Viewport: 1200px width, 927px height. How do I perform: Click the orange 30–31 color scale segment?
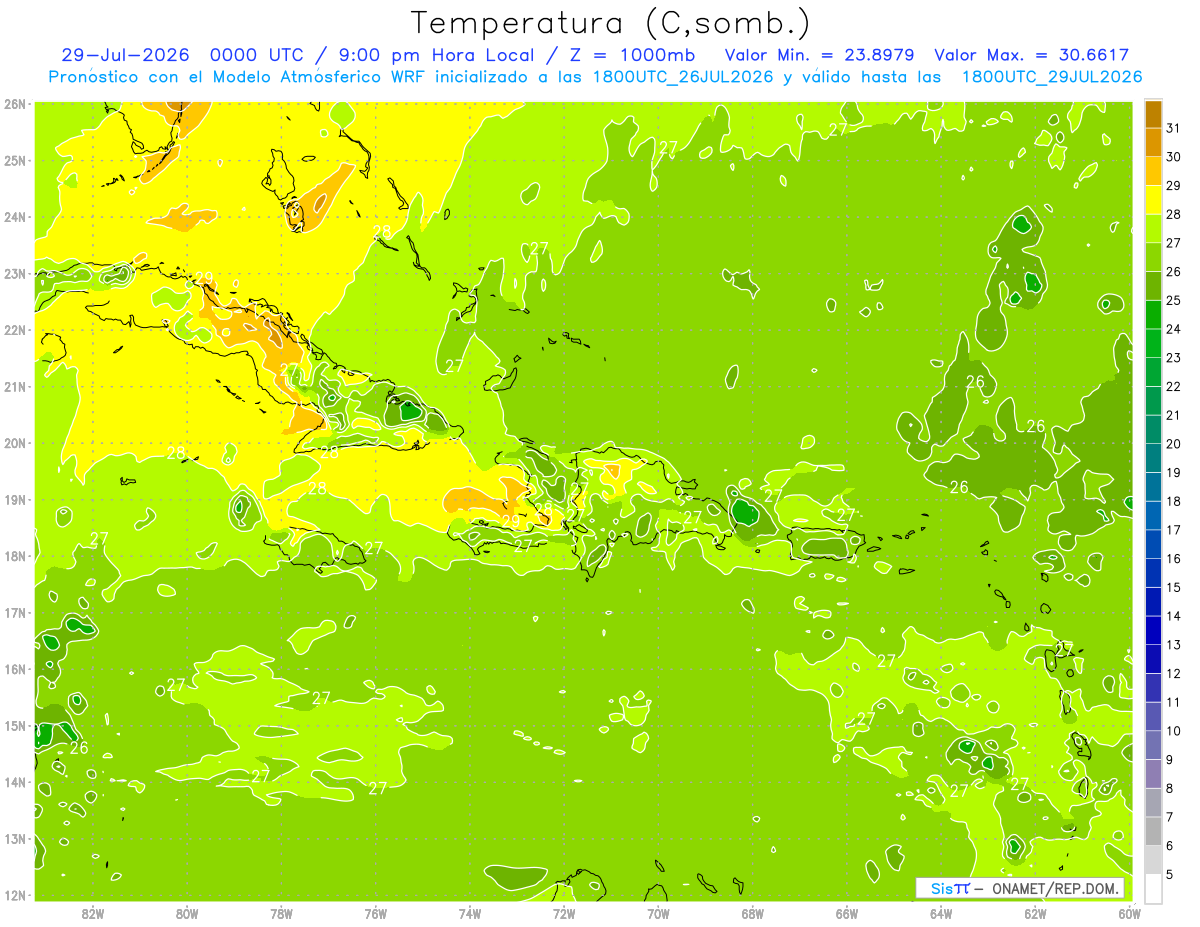click(1153, 143)
